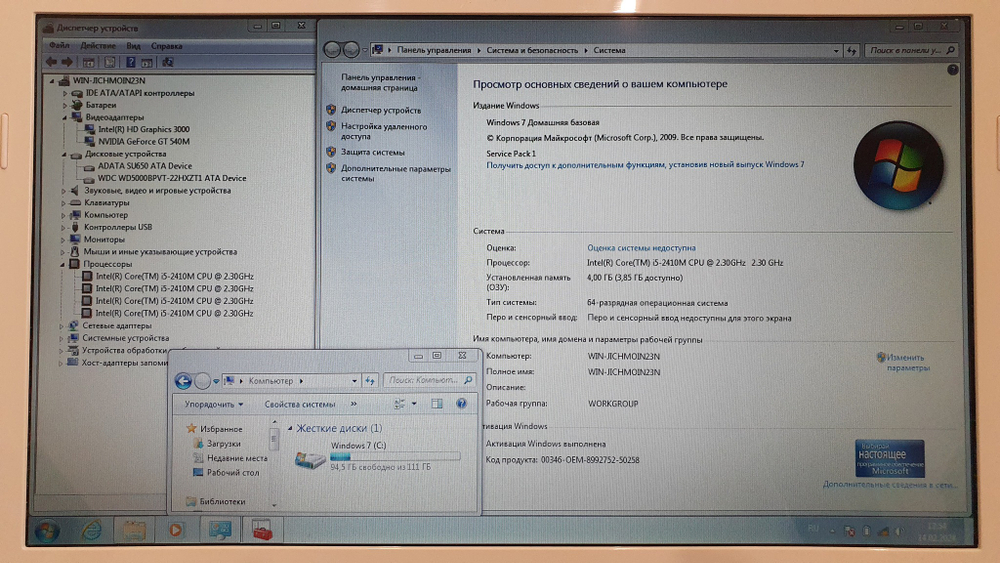Click Microsoft genuine software badge

(890, 458)
